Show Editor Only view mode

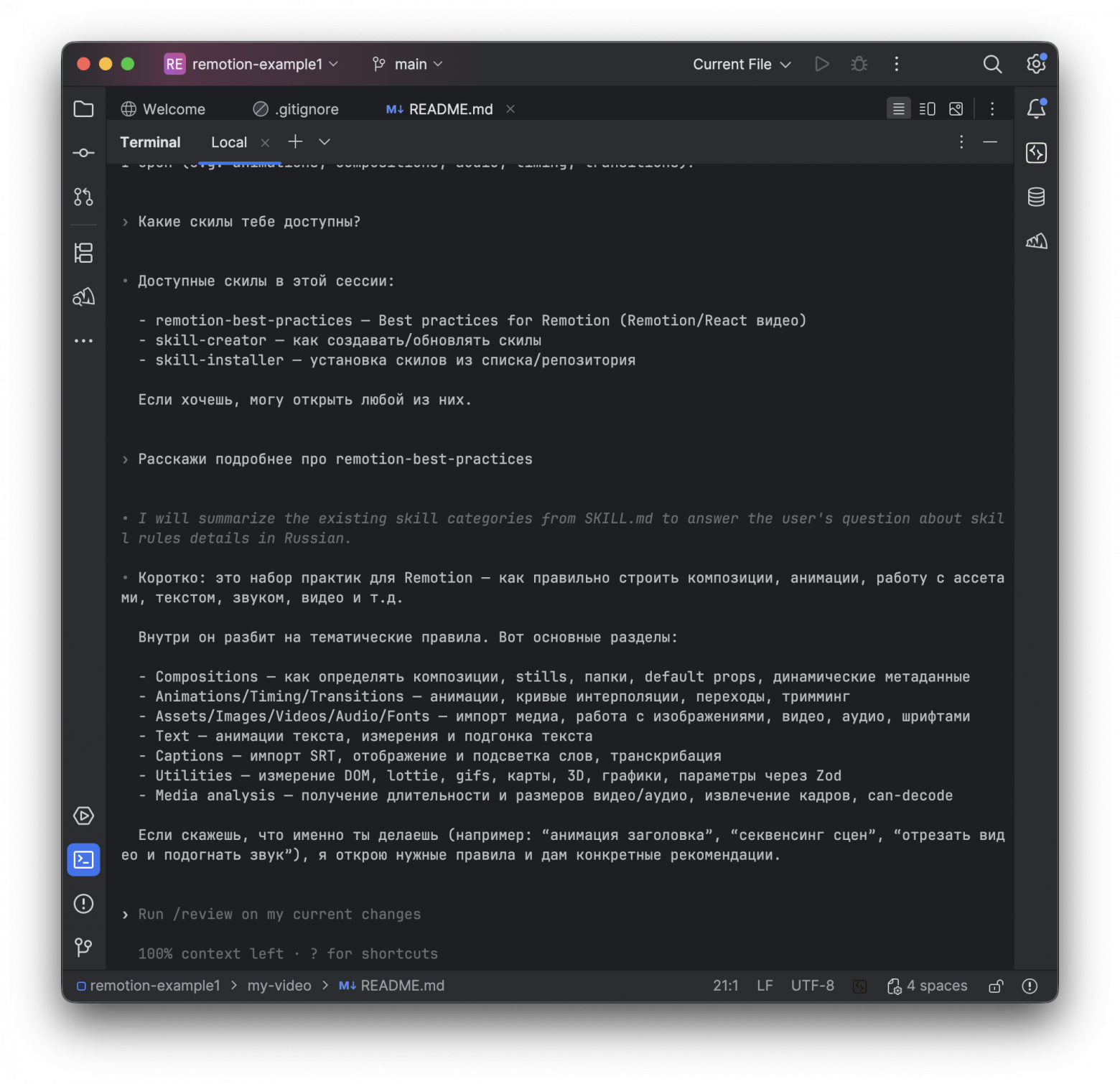(898, 108)
